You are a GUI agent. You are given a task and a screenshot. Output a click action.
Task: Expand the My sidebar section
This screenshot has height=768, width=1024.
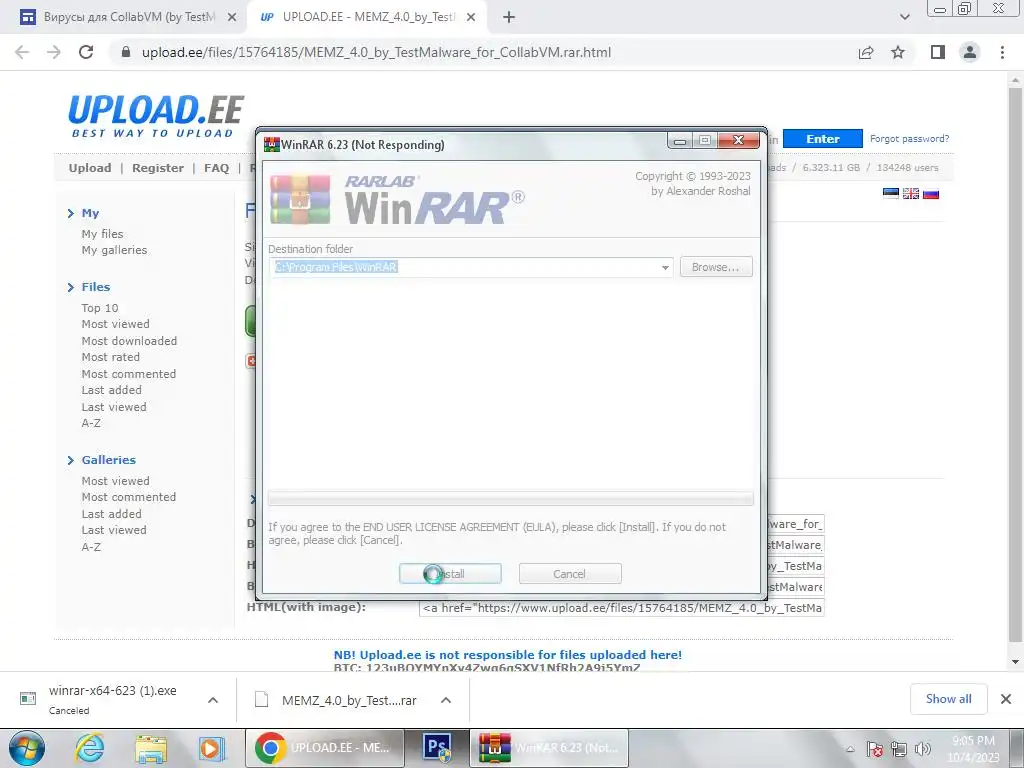tap(84, 214)
